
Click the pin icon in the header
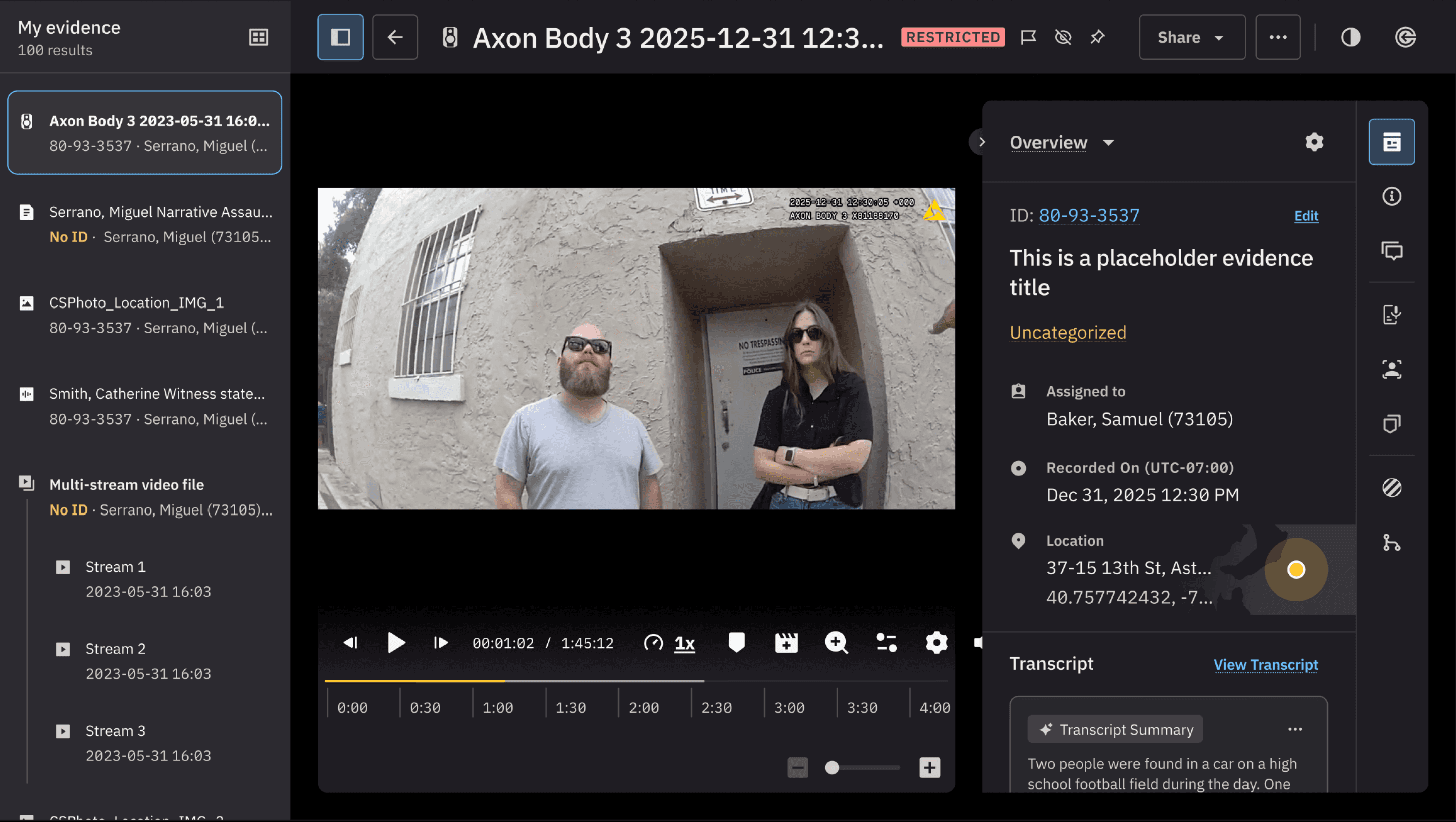pyautogui.click(x=1097, y=37)
